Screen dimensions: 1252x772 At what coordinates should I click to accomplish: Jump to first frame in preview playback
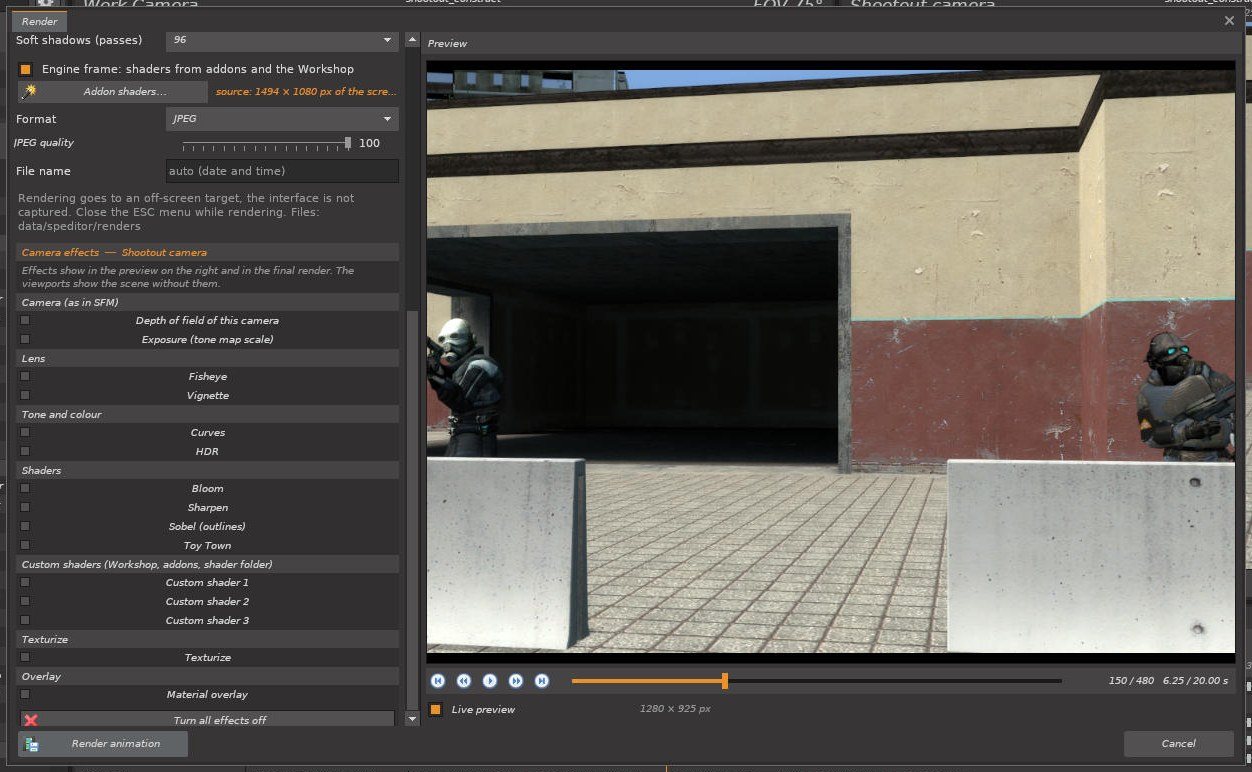[x=438, y=681]
